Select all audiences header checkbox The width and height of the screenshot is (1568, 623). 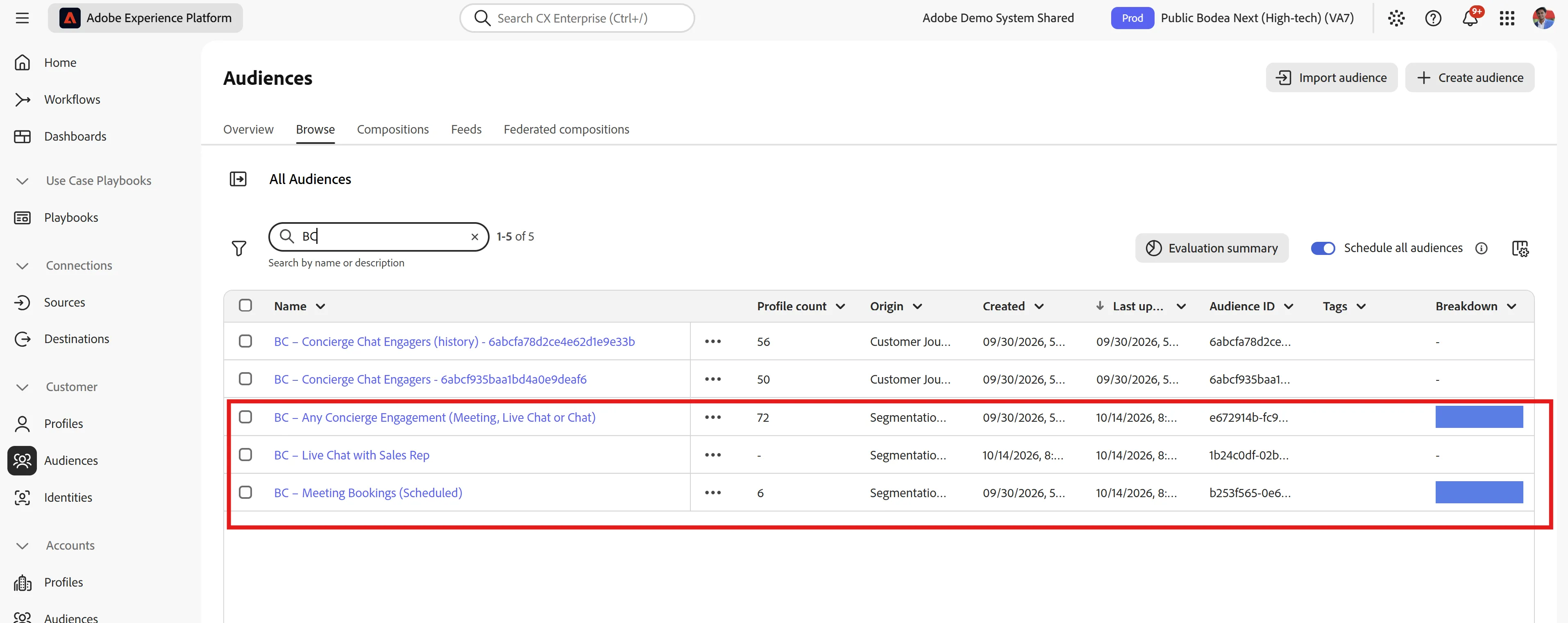coord(245,305)
